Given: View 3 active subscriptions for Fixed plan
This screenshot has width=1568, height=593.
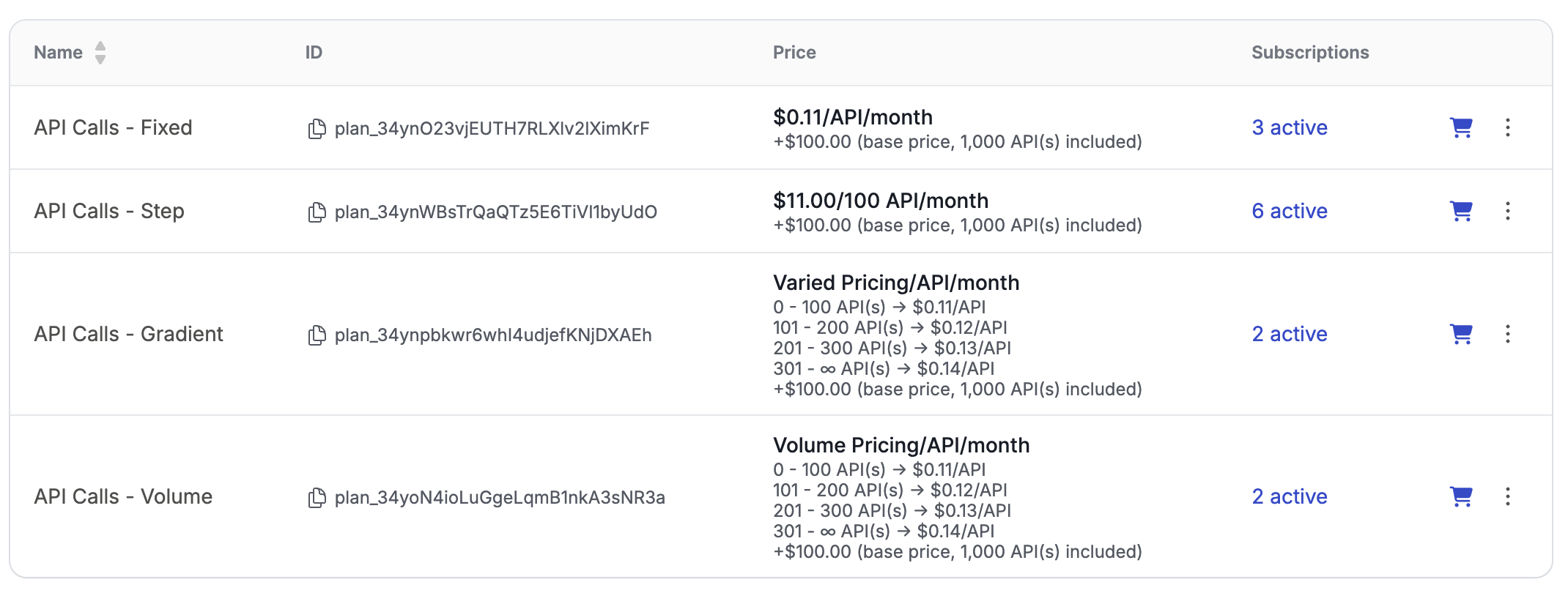Looking at the screenshot, I should click(1289, 127).
